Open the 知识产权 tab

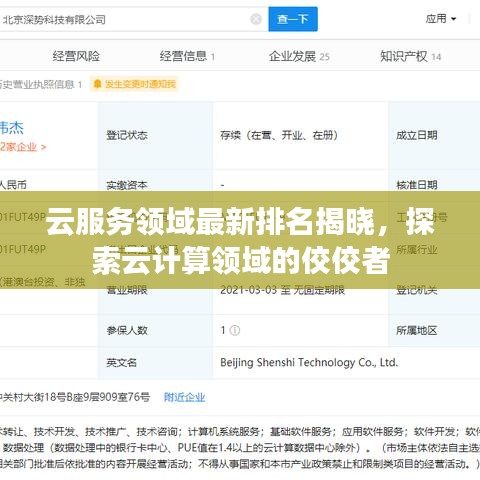[x=411, y=56]
